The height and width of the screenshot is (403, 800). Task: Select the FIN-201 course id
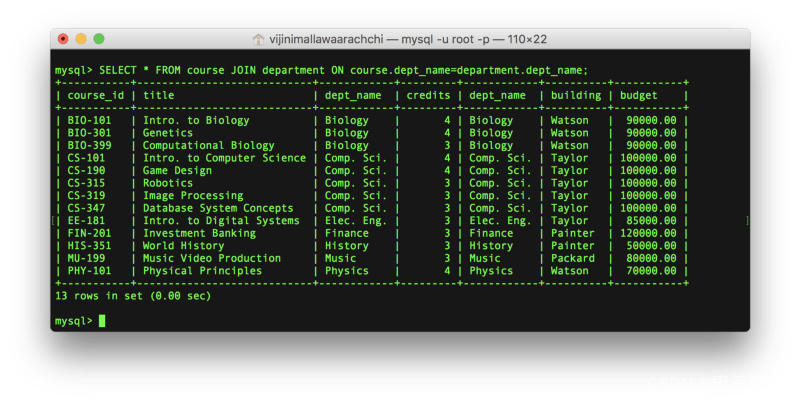89,233
